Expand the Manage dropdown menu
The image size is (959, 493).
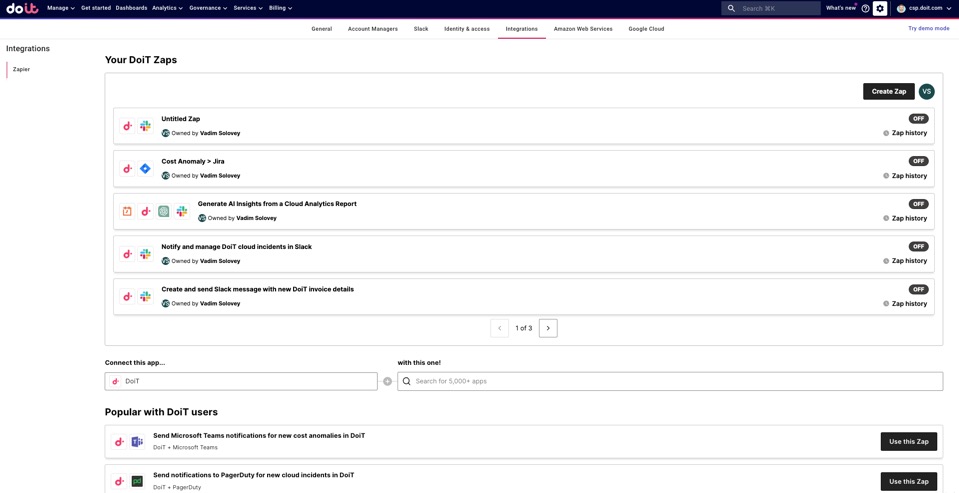(x=60, y=8)
